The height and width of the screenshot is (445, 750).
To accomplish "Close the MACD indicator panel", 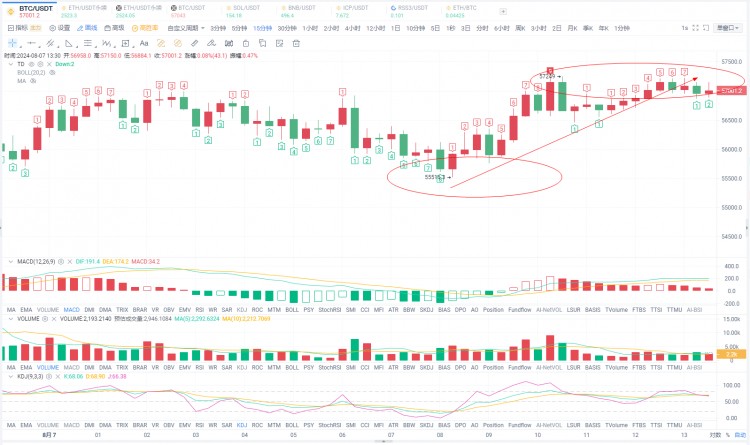I will 70,262.
